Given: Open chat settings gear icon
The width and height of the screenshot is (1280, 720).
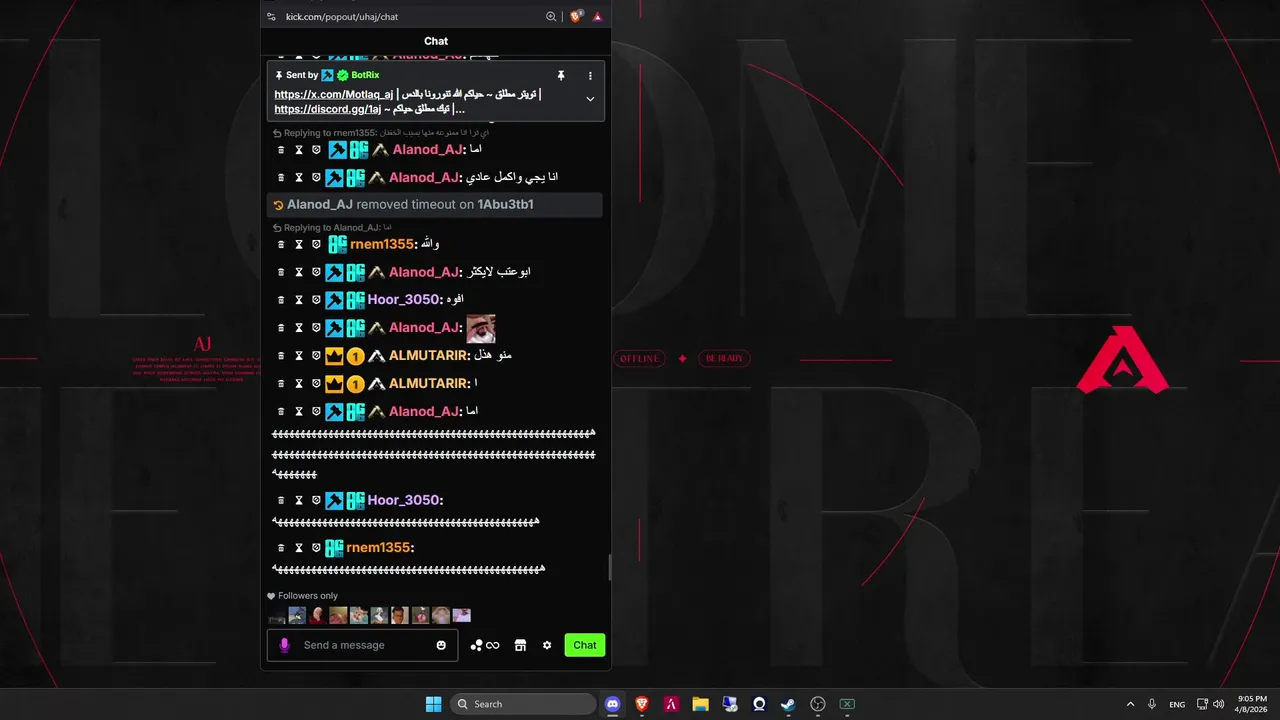Looking at the screenshot, I should (547, 645).
